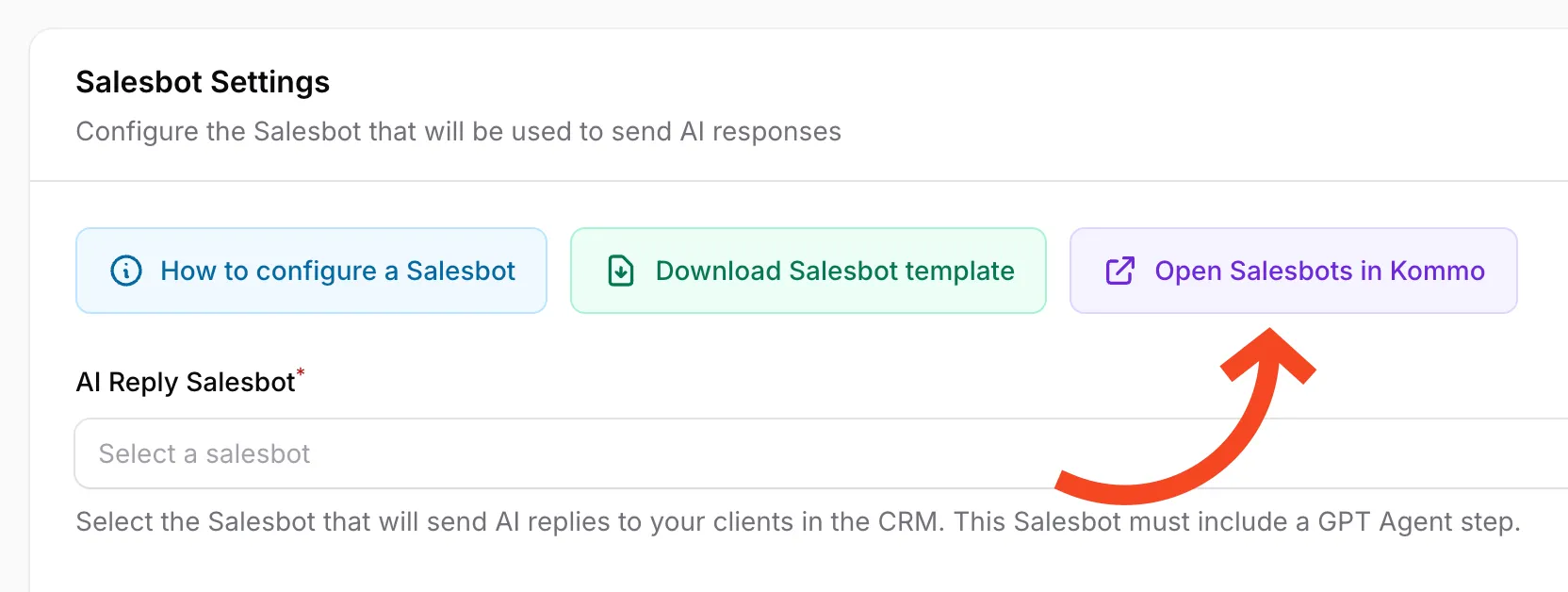The height and width of the screenshot is (592, 1568).
Task: Download the Salesbot template
Action: (808, 271)
